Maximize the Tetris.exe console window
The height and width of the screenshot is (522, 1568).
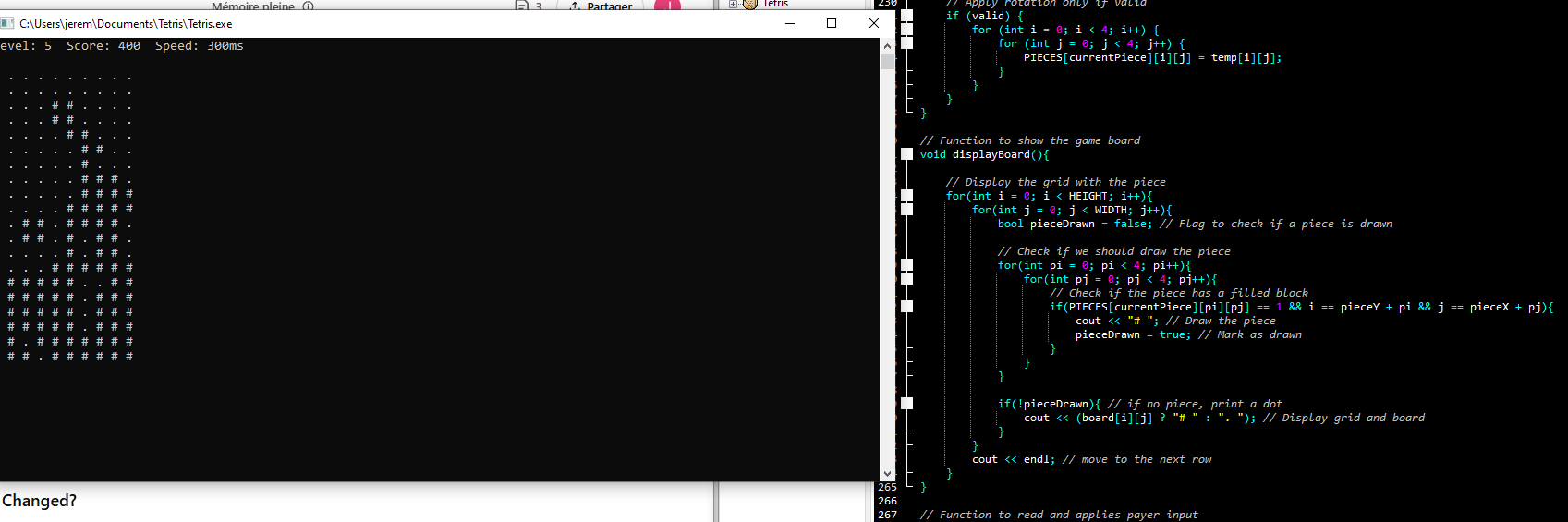832,23
